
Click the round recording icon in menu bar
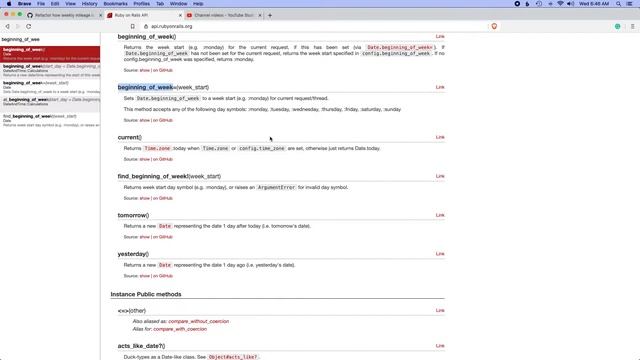(517, 4)
